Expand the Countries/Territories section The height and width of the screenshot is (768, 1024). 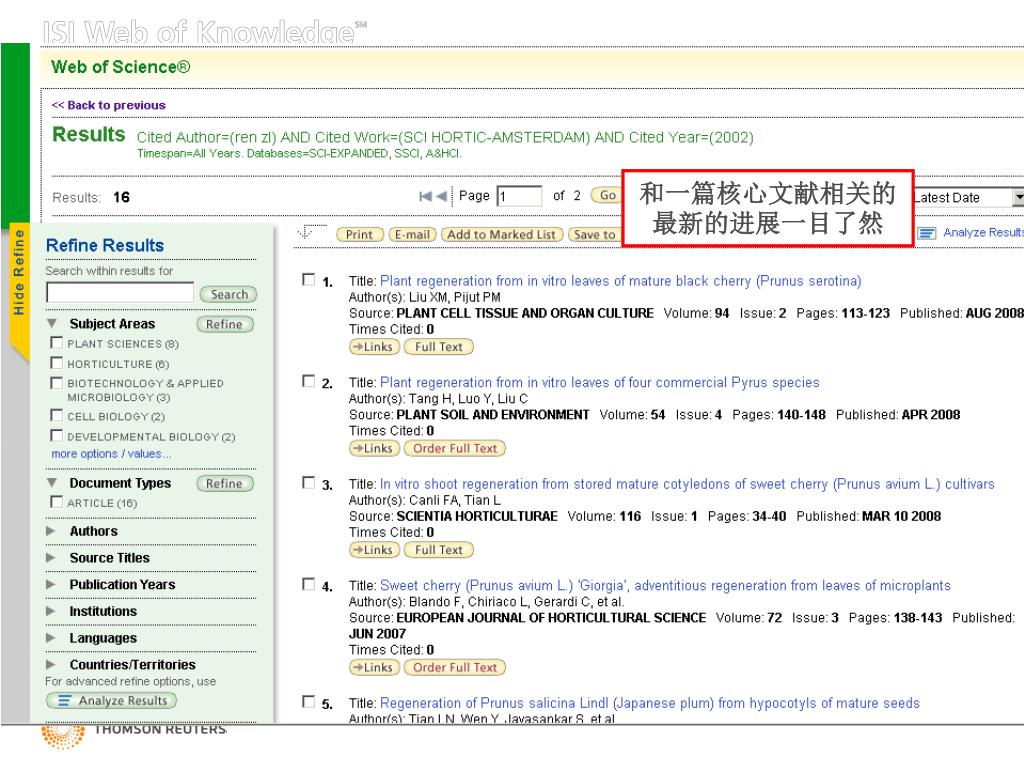(x=51, y=665)
